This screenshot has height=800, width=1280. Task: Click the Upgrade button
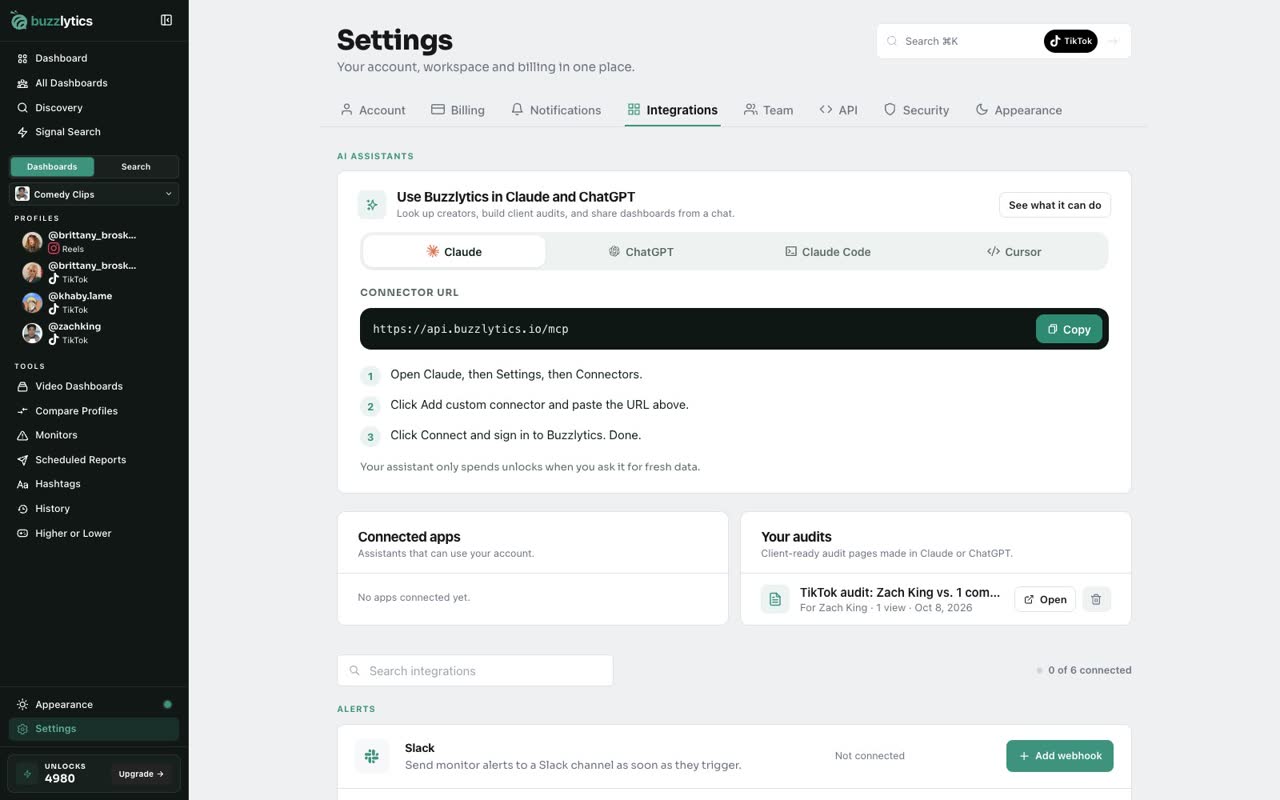coord(141,774)
